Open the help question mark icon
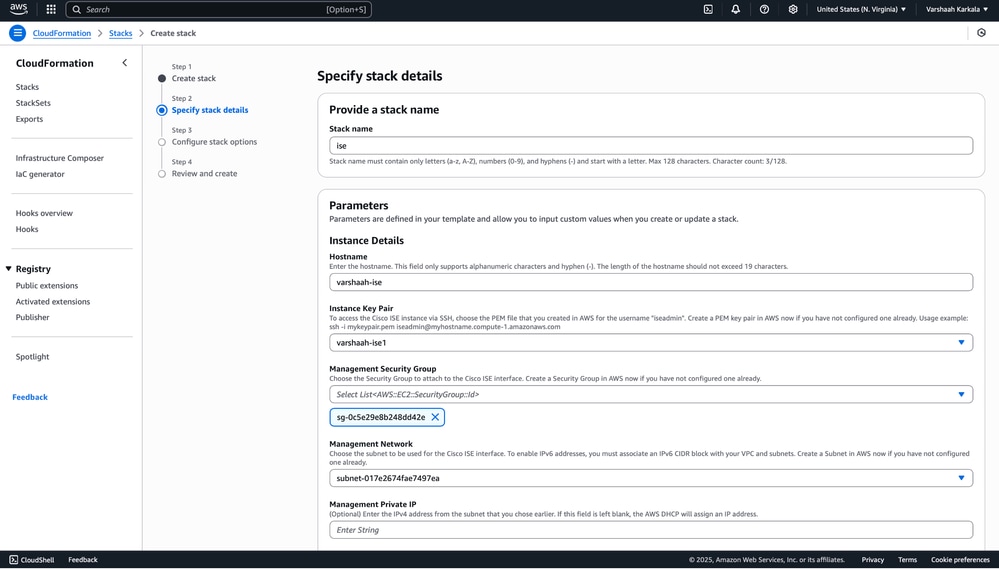This screenshot has width=999, height=569. point(765,10)
